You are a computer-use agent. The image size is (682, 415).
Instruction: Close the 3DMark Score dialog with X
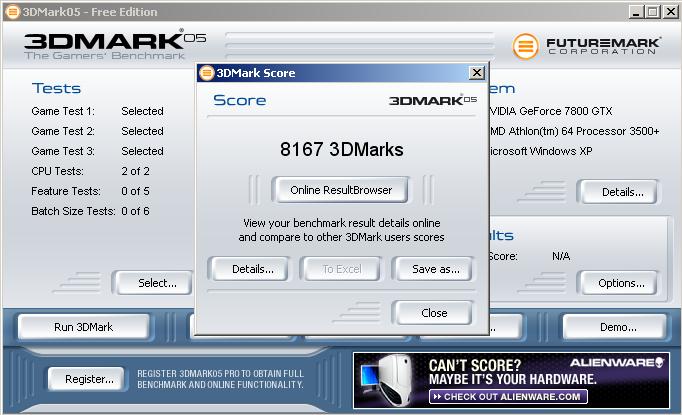pyautogui.click(x=477, y=73)
